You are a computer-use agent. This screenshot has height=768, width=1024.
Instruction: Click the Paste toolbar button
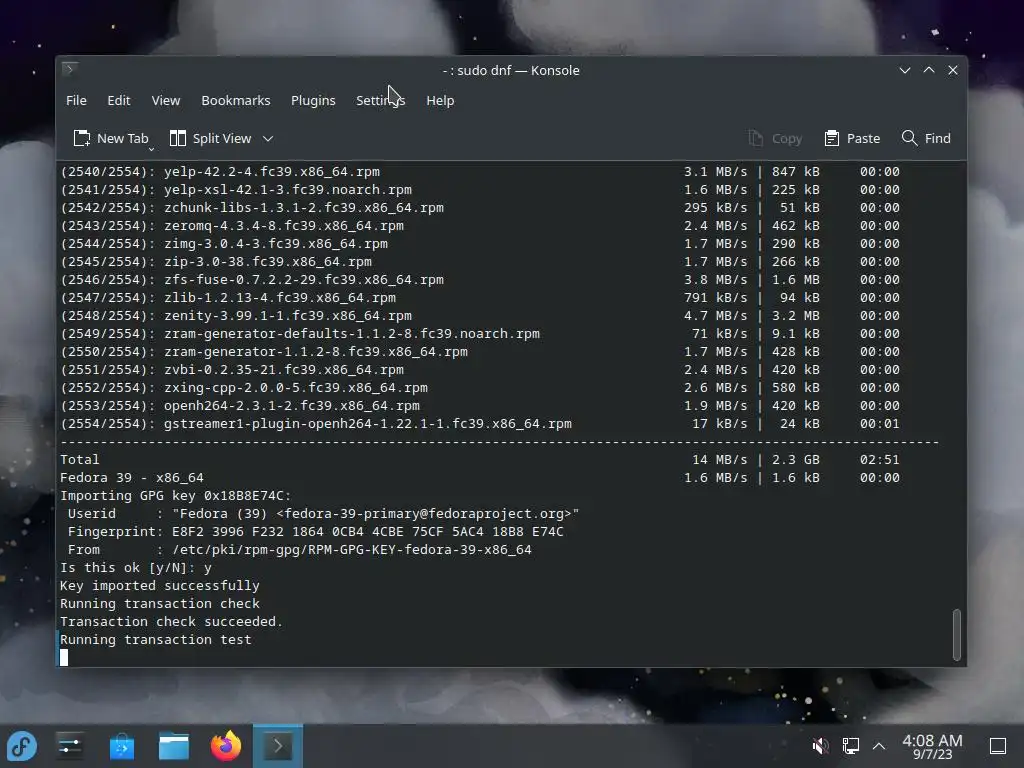852,138
